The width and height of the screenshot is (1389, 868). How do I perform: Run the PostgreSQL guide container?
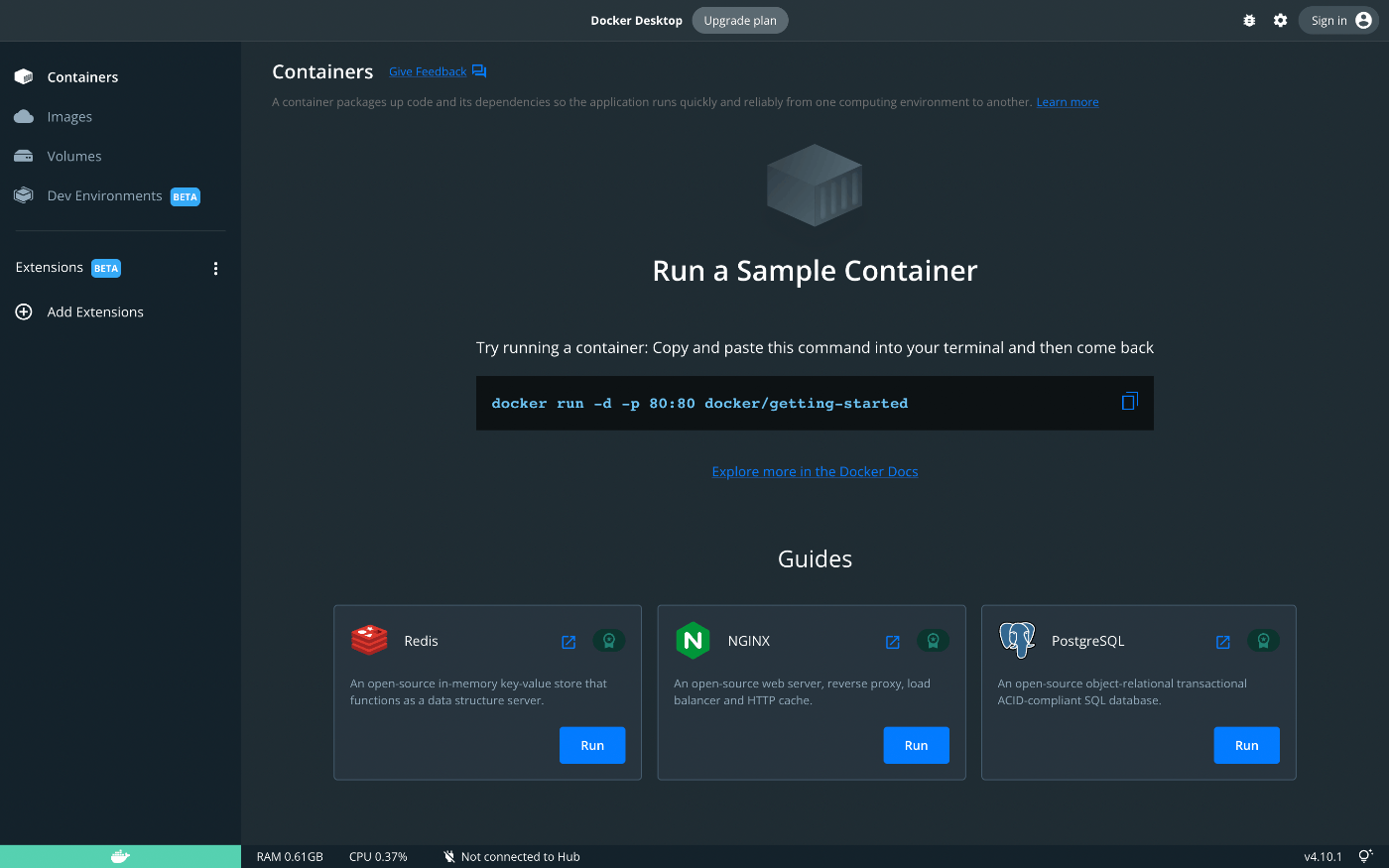1247,745
